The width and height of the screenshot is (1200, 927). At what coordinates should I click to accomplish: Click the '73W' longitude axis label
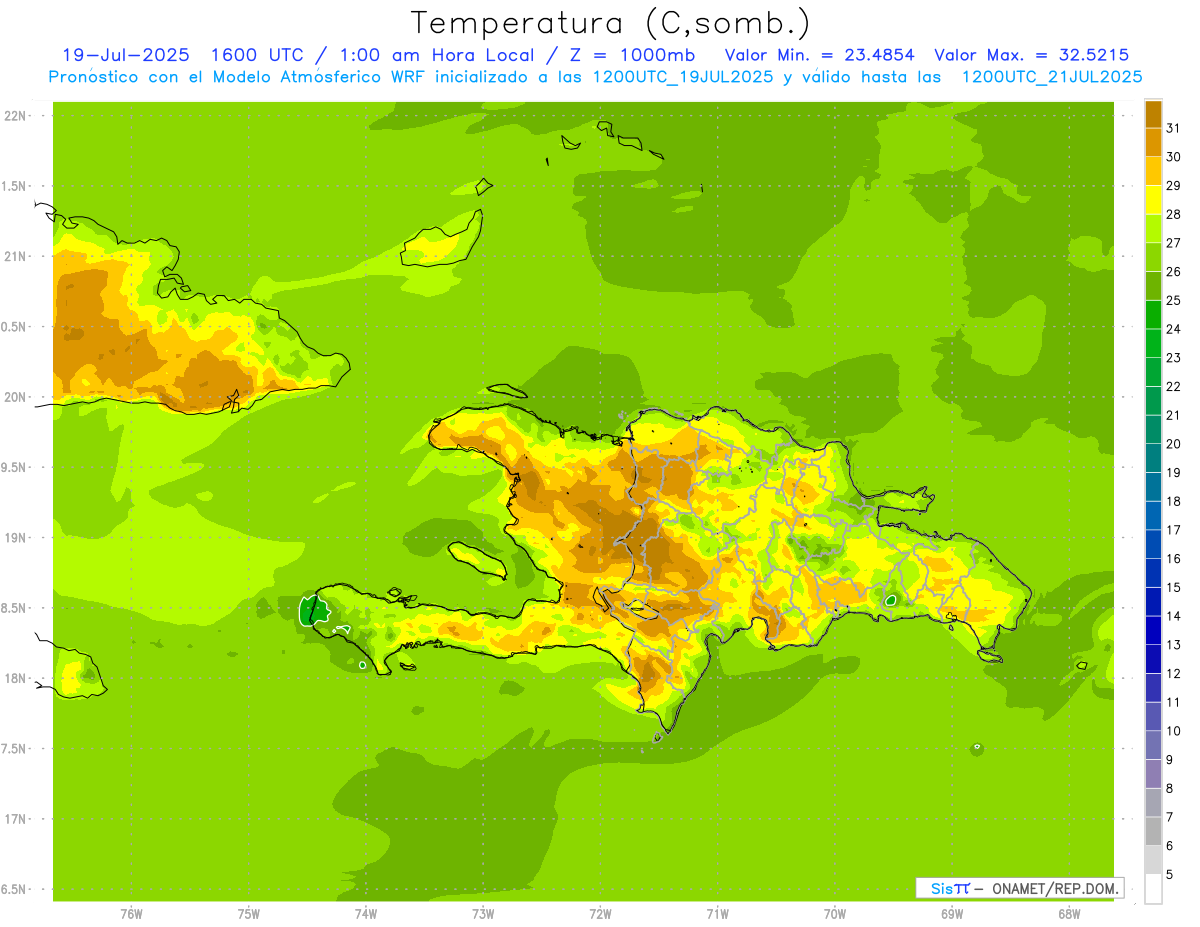click(x=483, y=914)
